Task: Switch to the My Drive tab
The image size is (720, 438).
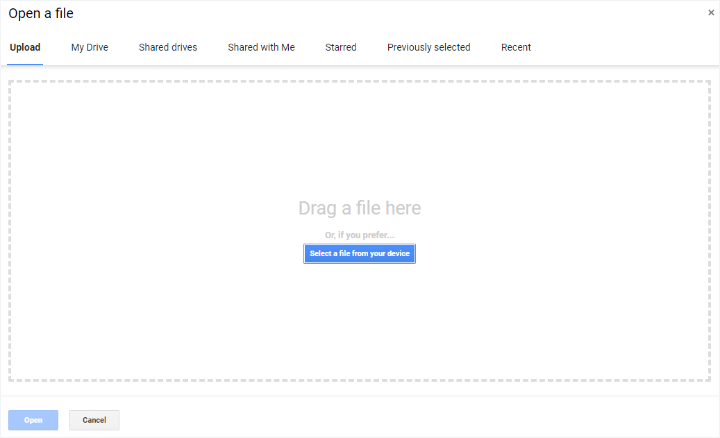Action: click(x=90, y=47)
